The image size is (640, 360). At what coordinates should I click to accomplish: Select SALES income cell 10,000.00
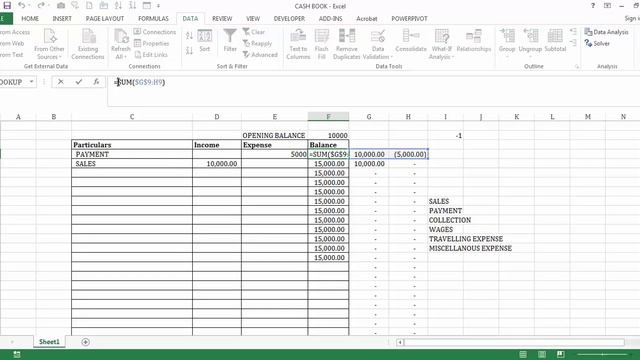(217, 164)
